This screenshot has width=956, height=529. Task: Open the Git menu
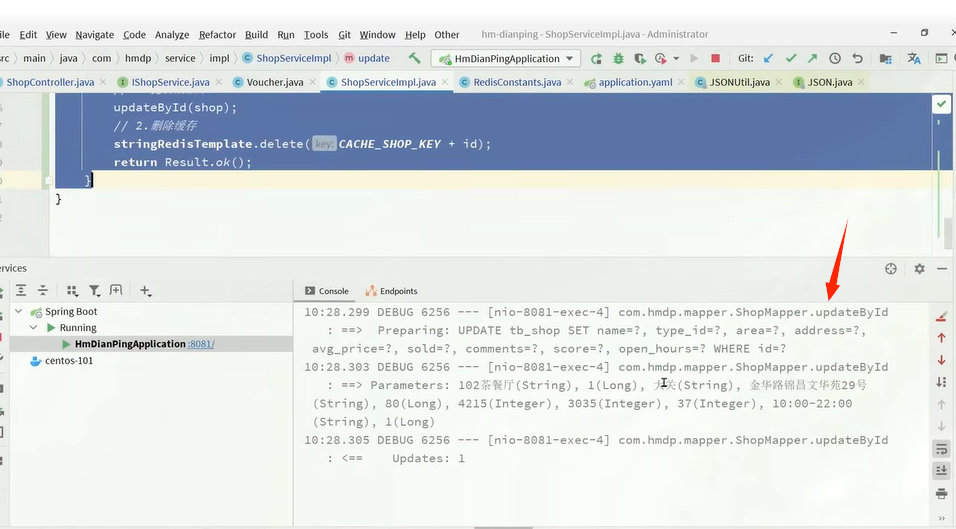coord(344,35)
